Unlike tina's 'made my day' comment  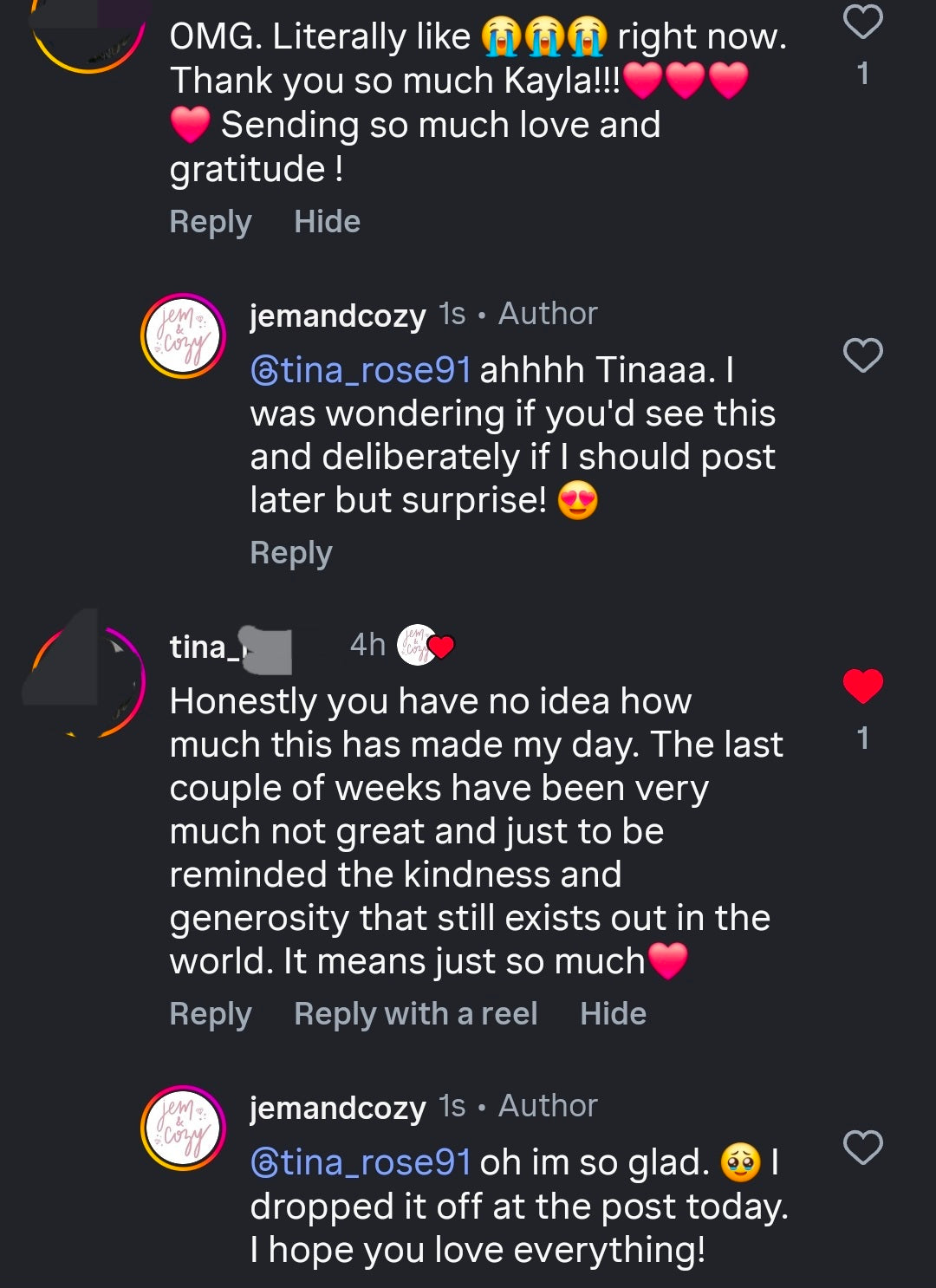tap(862, 686)
